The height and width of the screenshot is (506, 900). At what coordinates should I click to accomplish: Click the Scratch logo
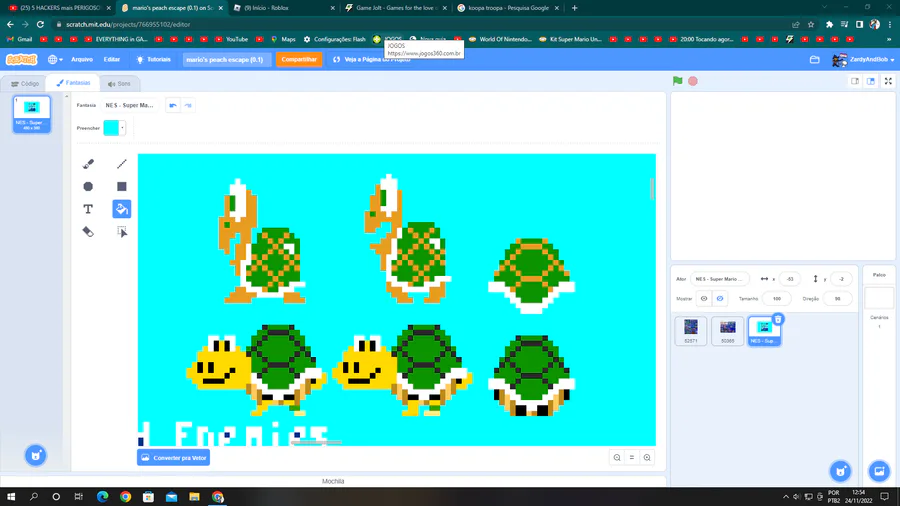(x=22, y=60)
